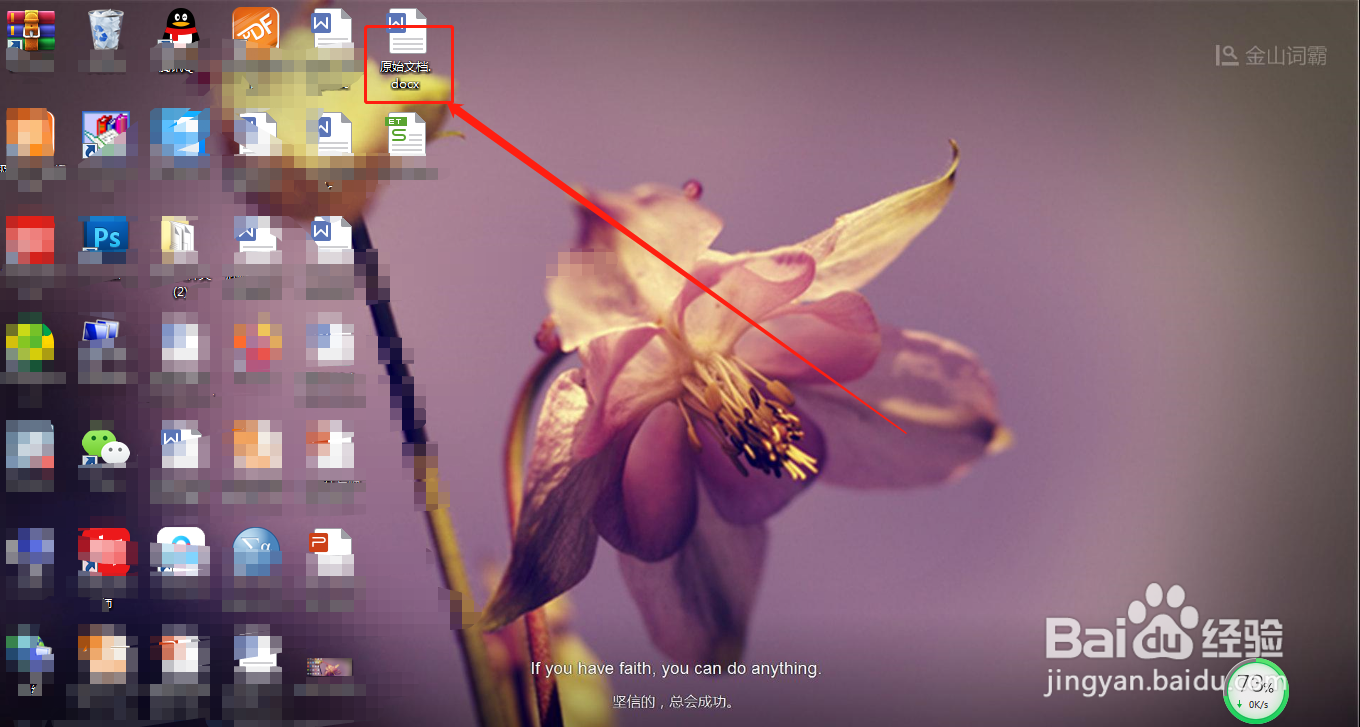Image resolution: width=1360 pixels, height=727 pixels.
Task: Select the Word document beside the ET spreadsheet
Action: (332, 134)
